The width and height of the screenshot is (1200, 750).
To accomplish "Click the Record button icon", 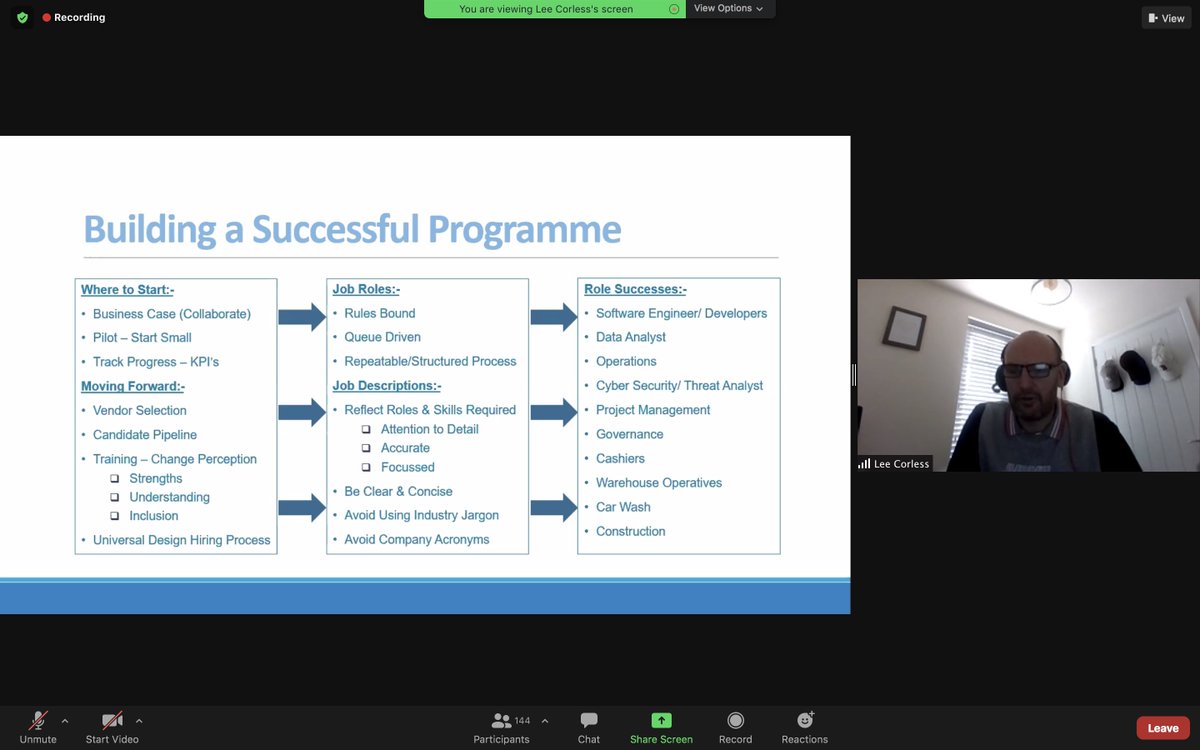I will tap(735, 720).
